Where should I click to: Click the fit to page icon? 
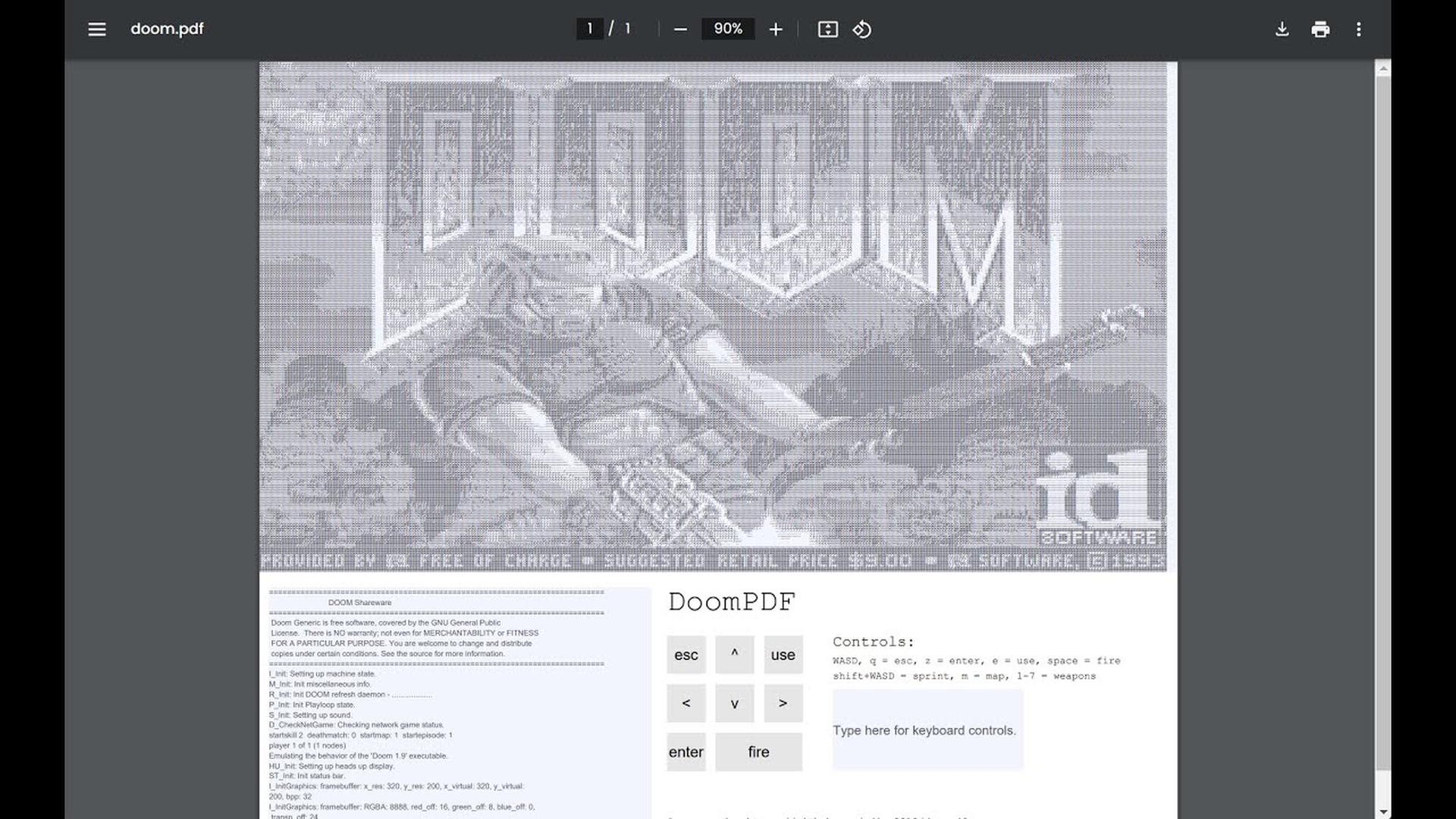[827, 29]
